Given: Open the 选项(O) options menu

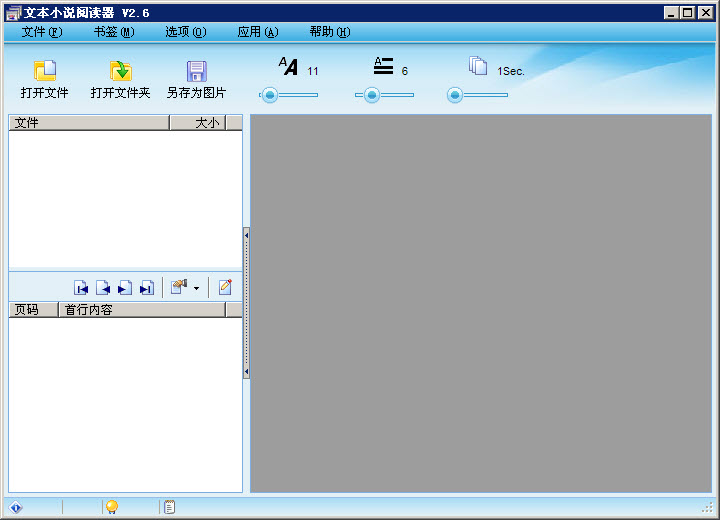Looking at the screenshot, I should [x=185, y=32].
